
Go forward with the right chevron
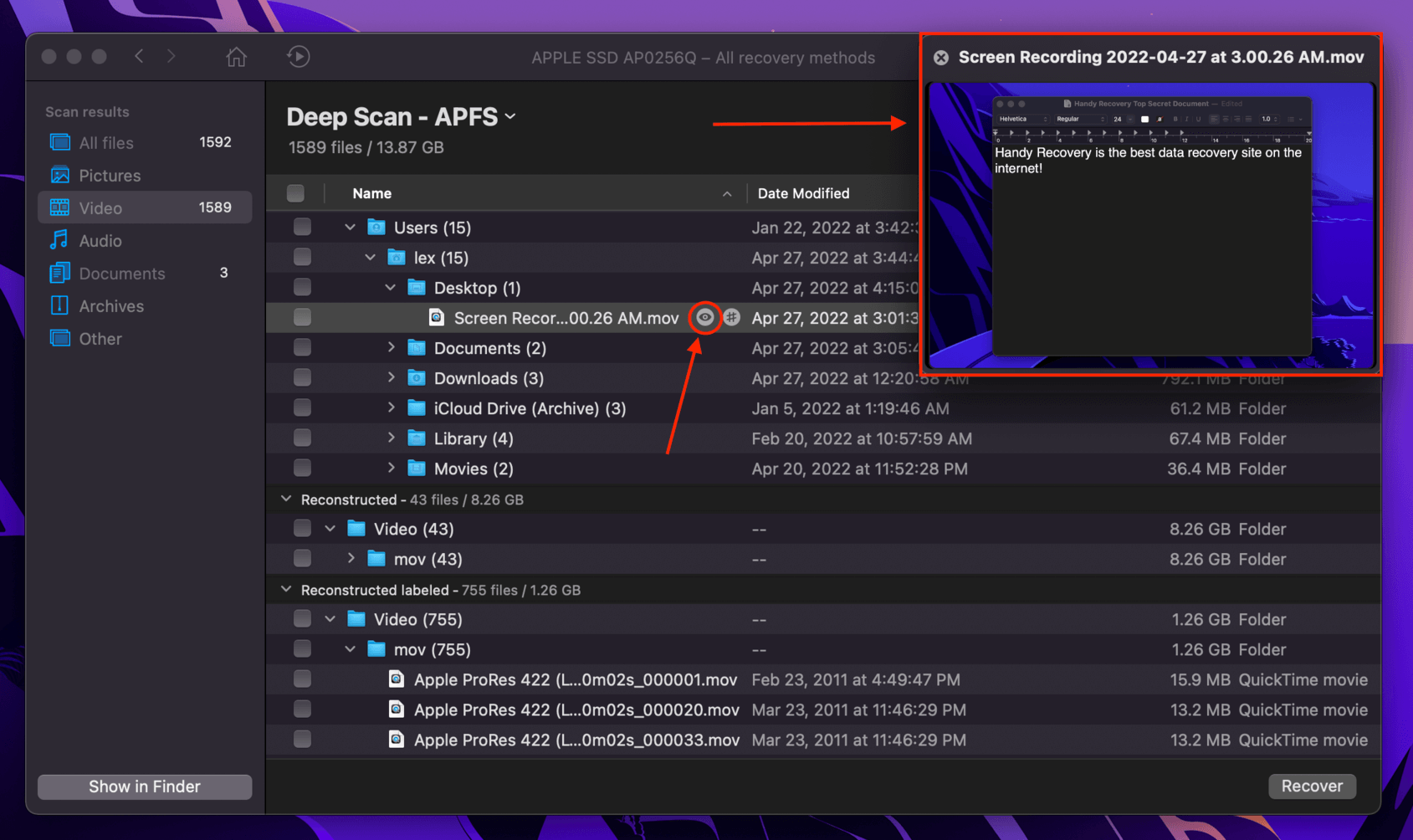(x=172, y=56)
